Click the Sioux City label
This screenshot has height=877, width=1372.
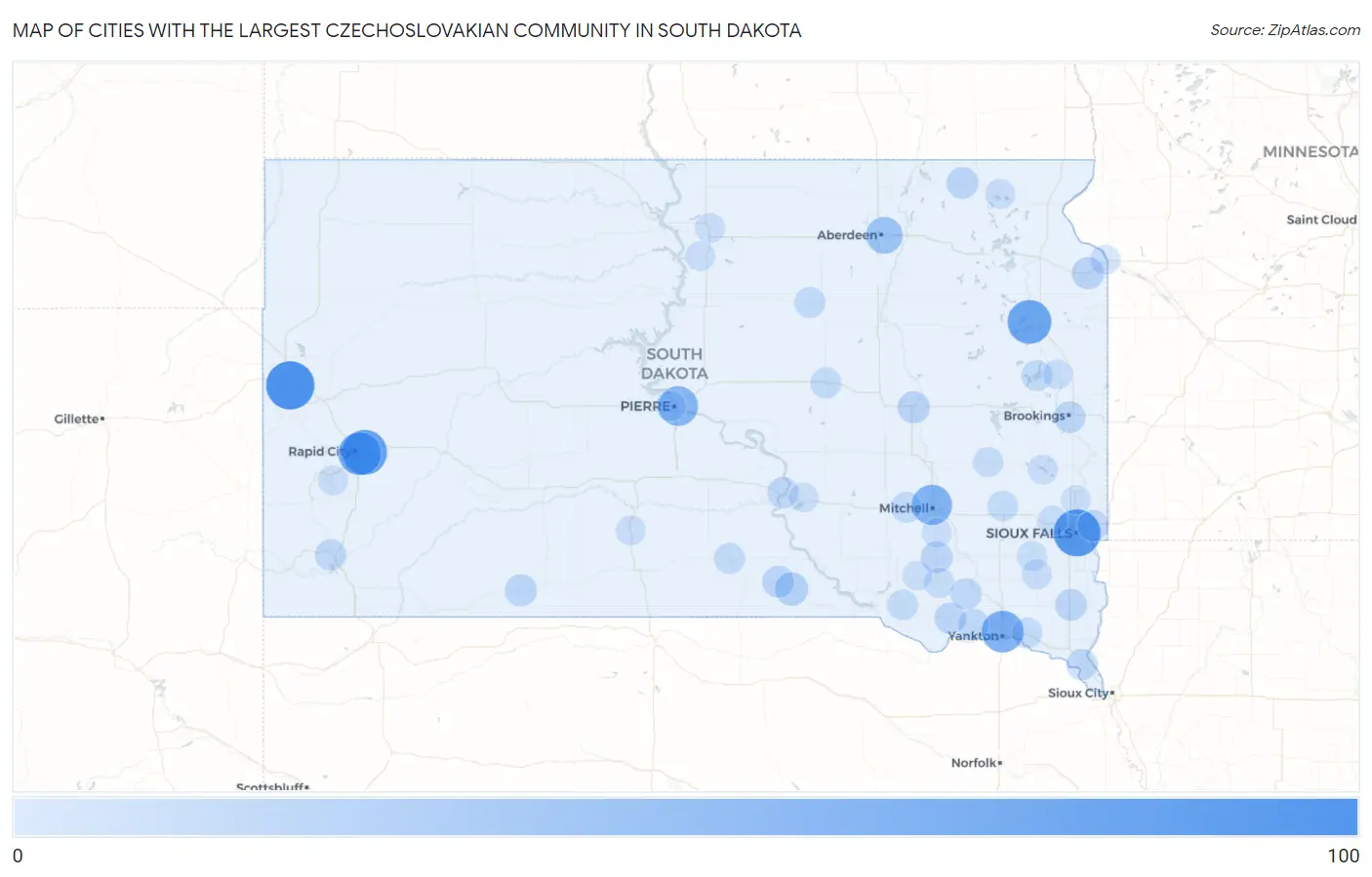[1079, 694]
